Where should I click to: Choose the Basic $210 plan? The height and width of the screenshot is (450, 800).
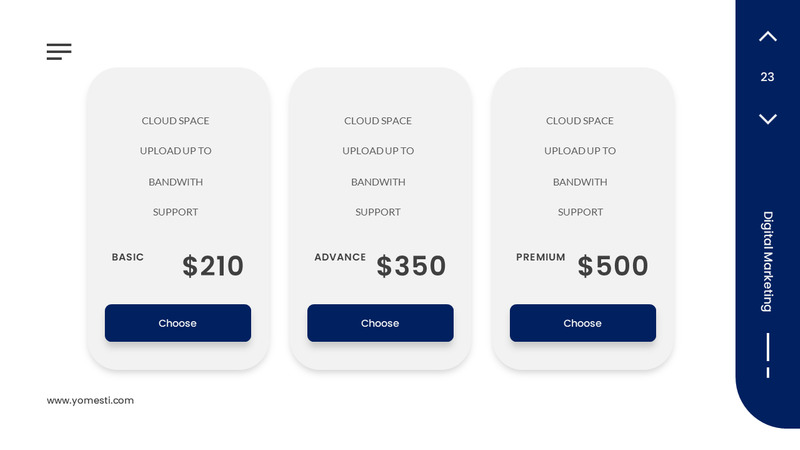coord(178,323)
